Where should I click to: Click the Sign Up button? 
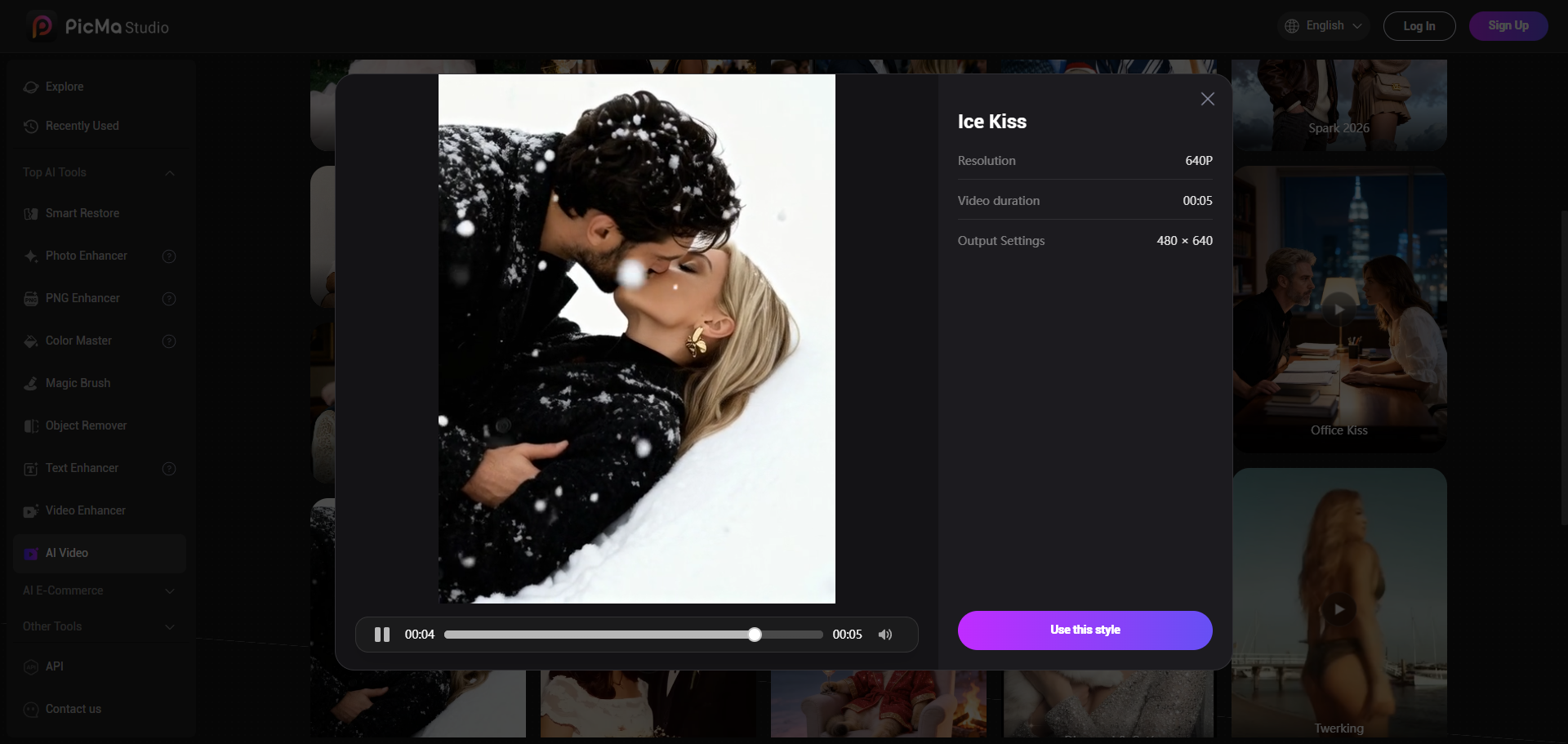(1508, 26)
